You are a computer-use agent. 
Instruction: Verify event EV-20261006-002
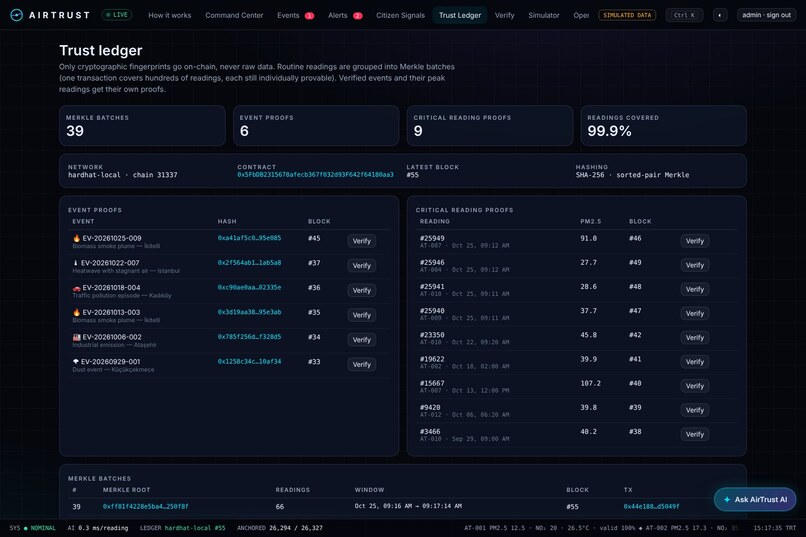coord(361,340)
